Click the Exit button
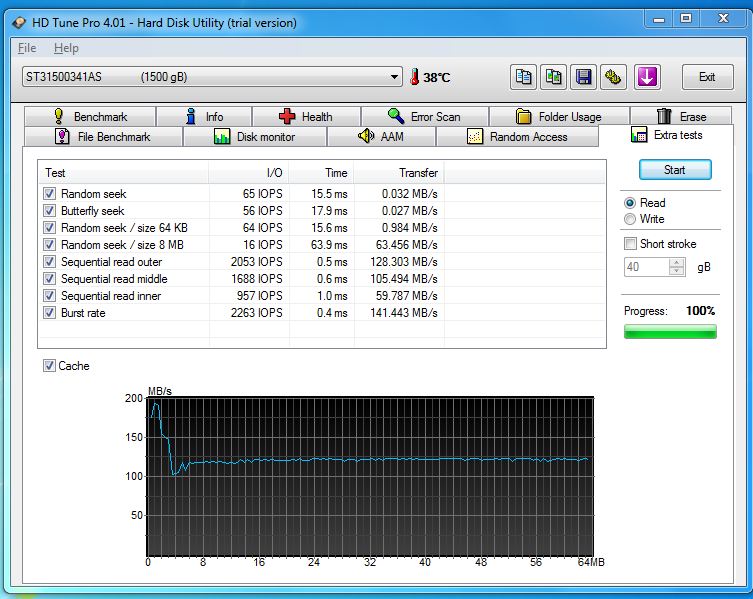Image resolution: width=753 pixels, height=599 pixels. pos(707,77)
